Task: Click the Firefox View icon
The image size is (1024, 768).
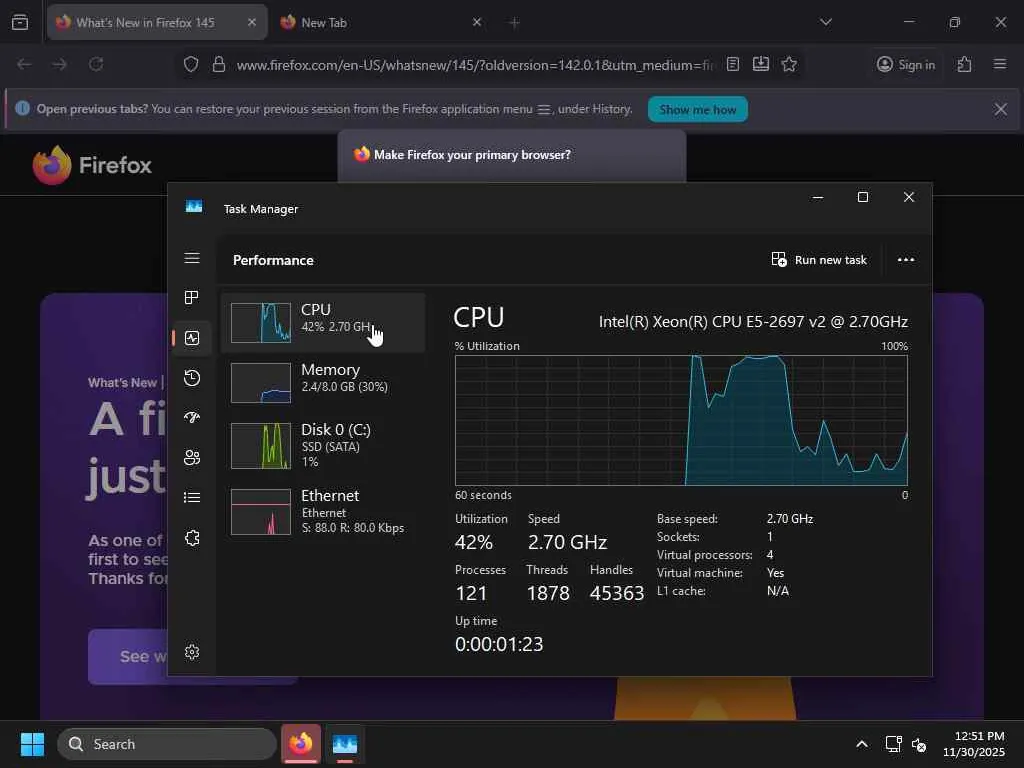Action: coord(20,22)
